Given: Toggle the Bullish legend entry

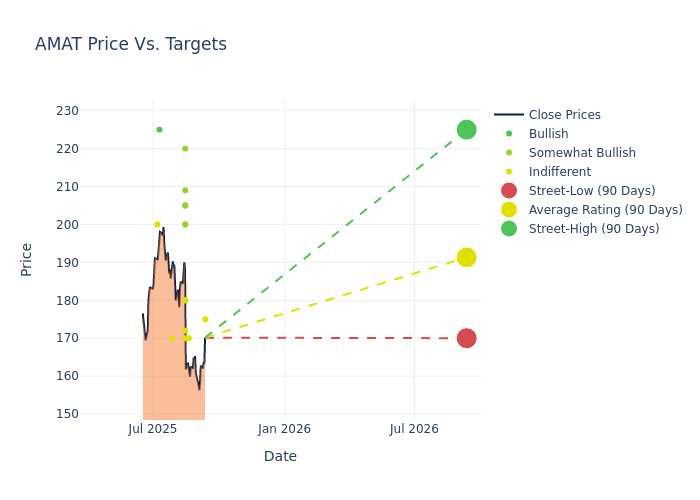Looking at the screenshot, I should tap(531, 134).
